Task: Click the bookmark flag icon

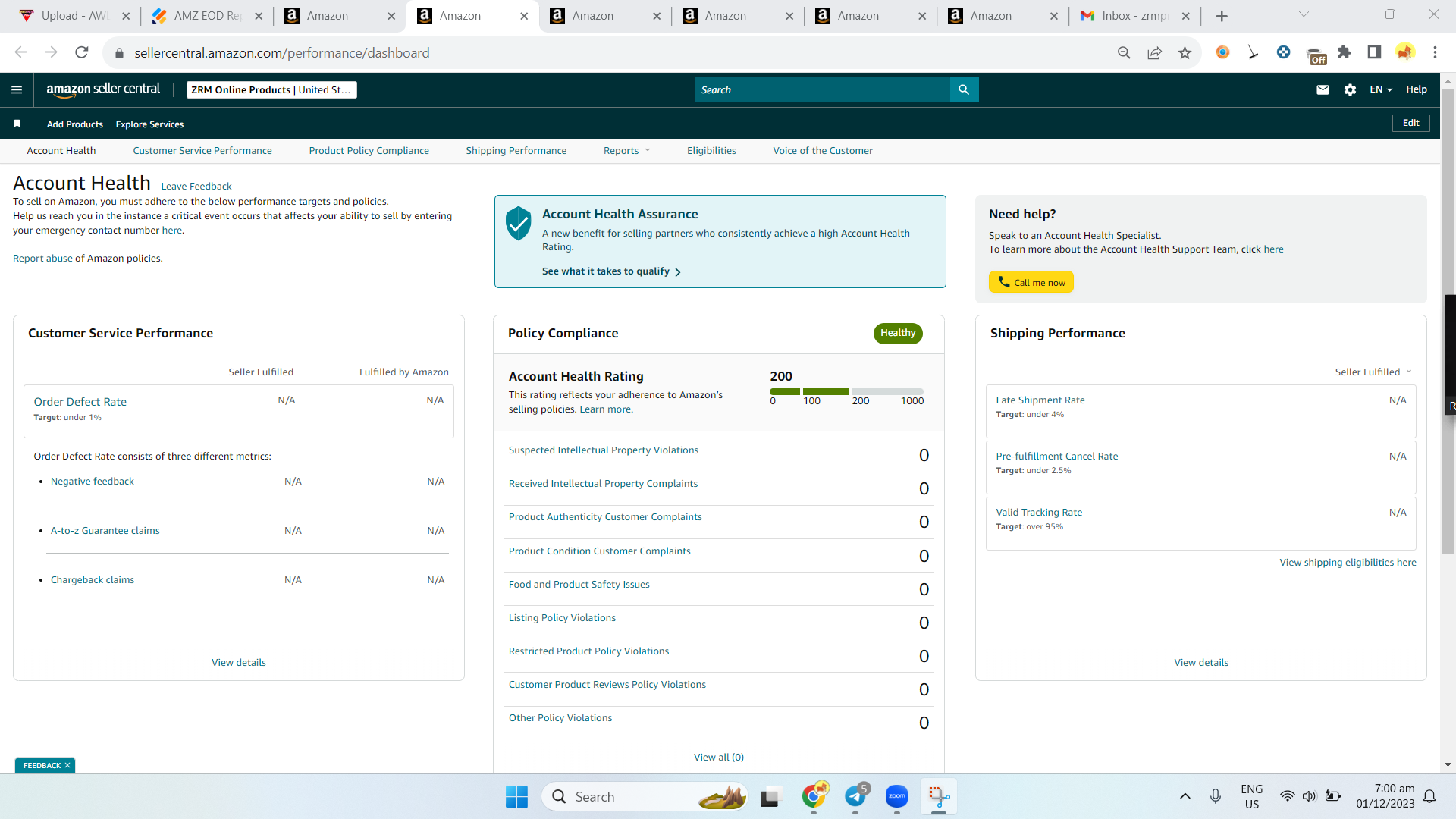Action: pyautogui.click(x=17, y=124)
